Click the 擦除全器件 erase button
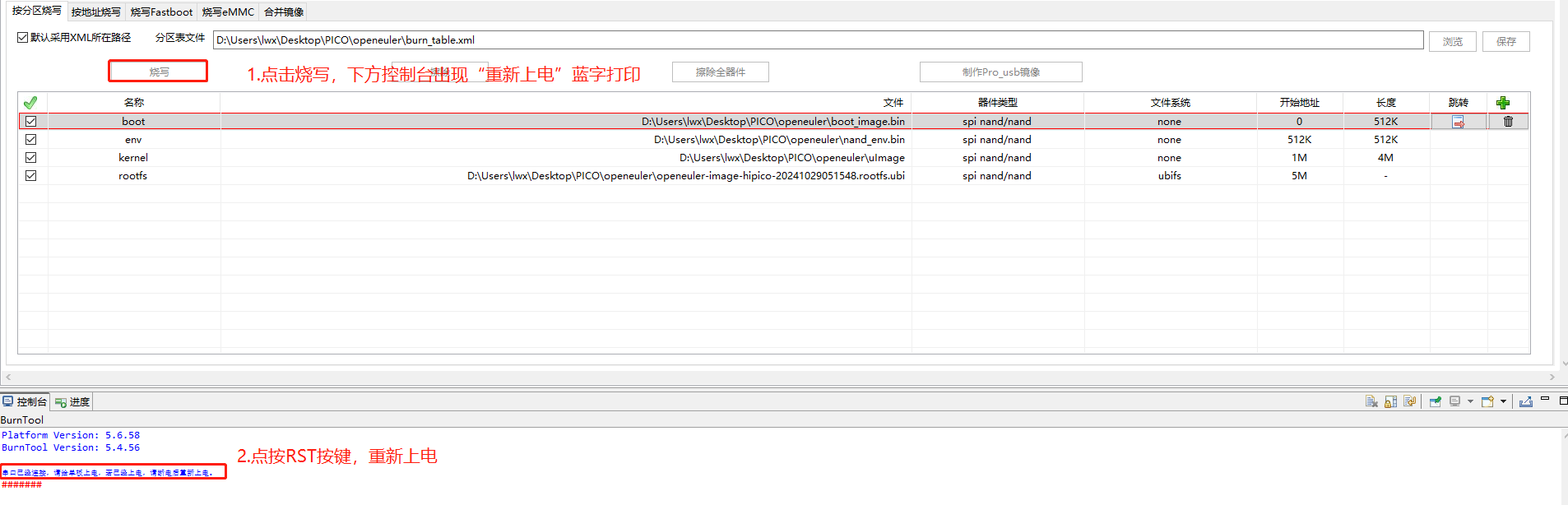 720,72
